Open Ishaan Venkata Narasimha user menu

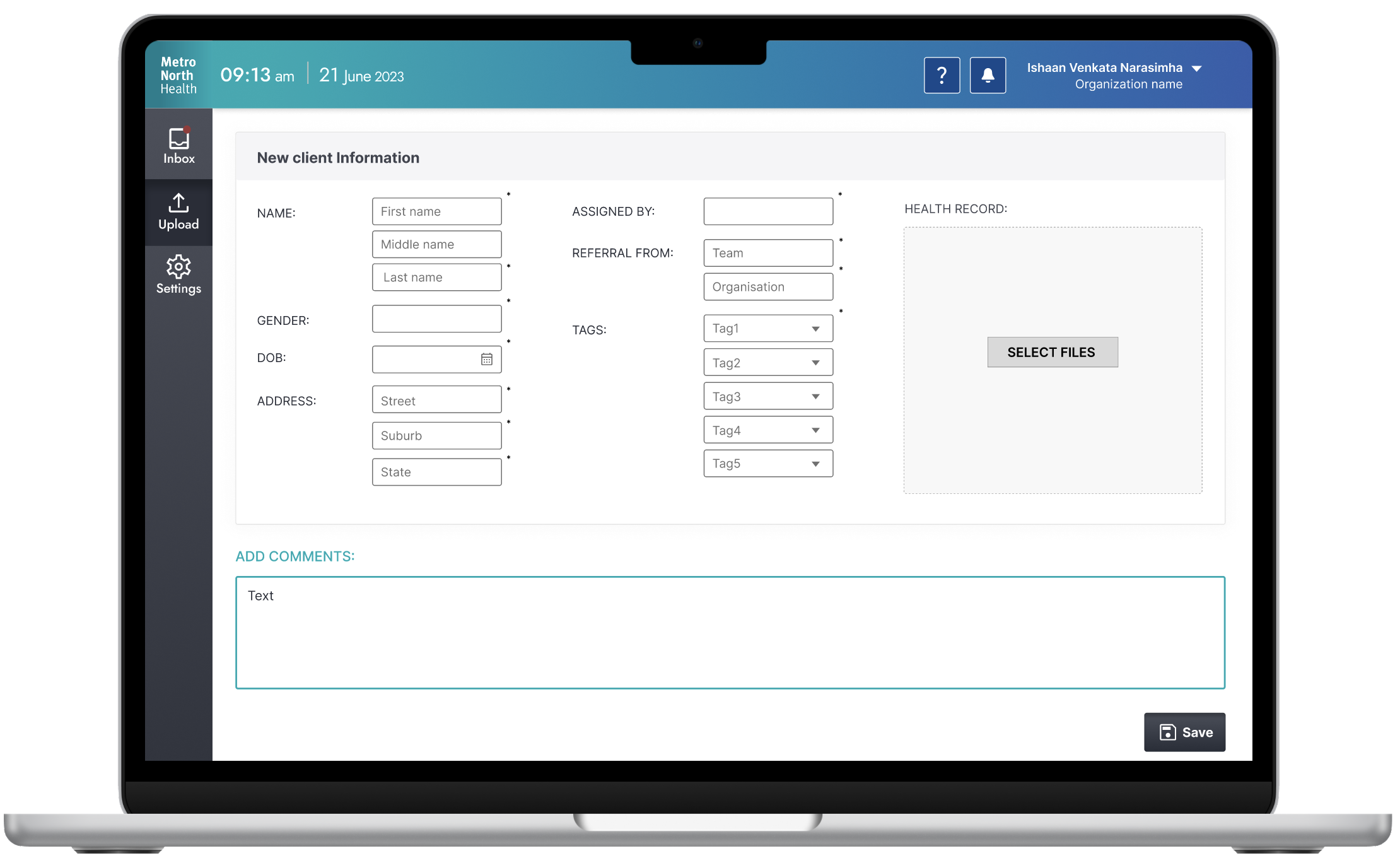pyautogui.click(x=1114, y=75)
